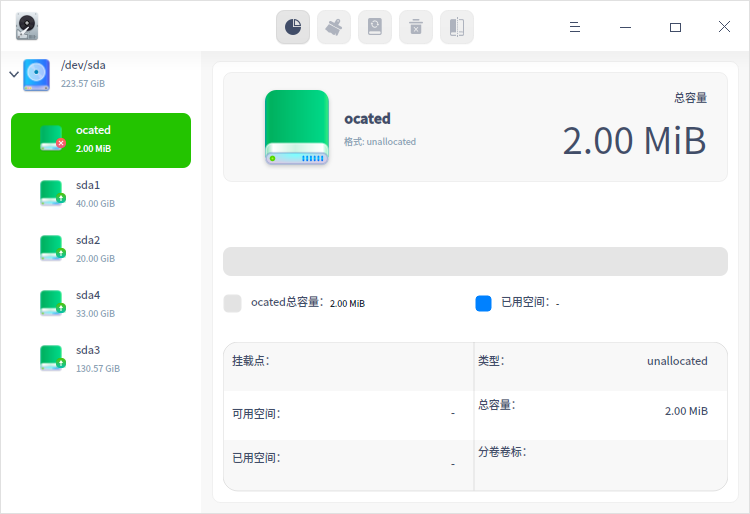Select the sda3 130.57 GiB partition
This screenshot has height=514, width=750.
click(101, 359)
